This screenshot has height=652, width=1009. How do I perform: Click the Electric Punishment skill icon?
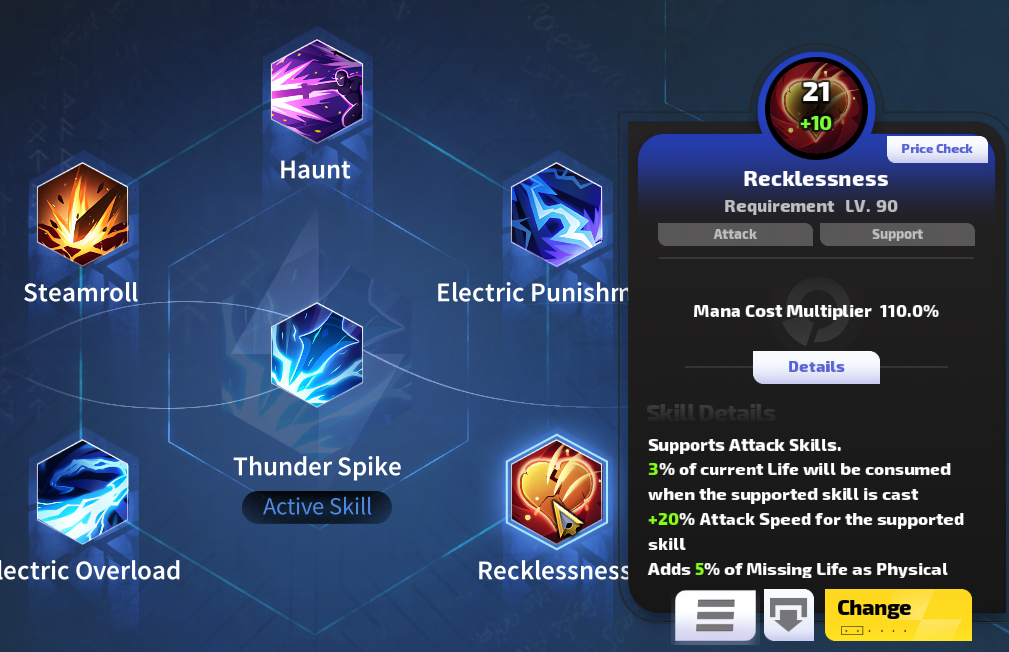click(x=557, y=215)
